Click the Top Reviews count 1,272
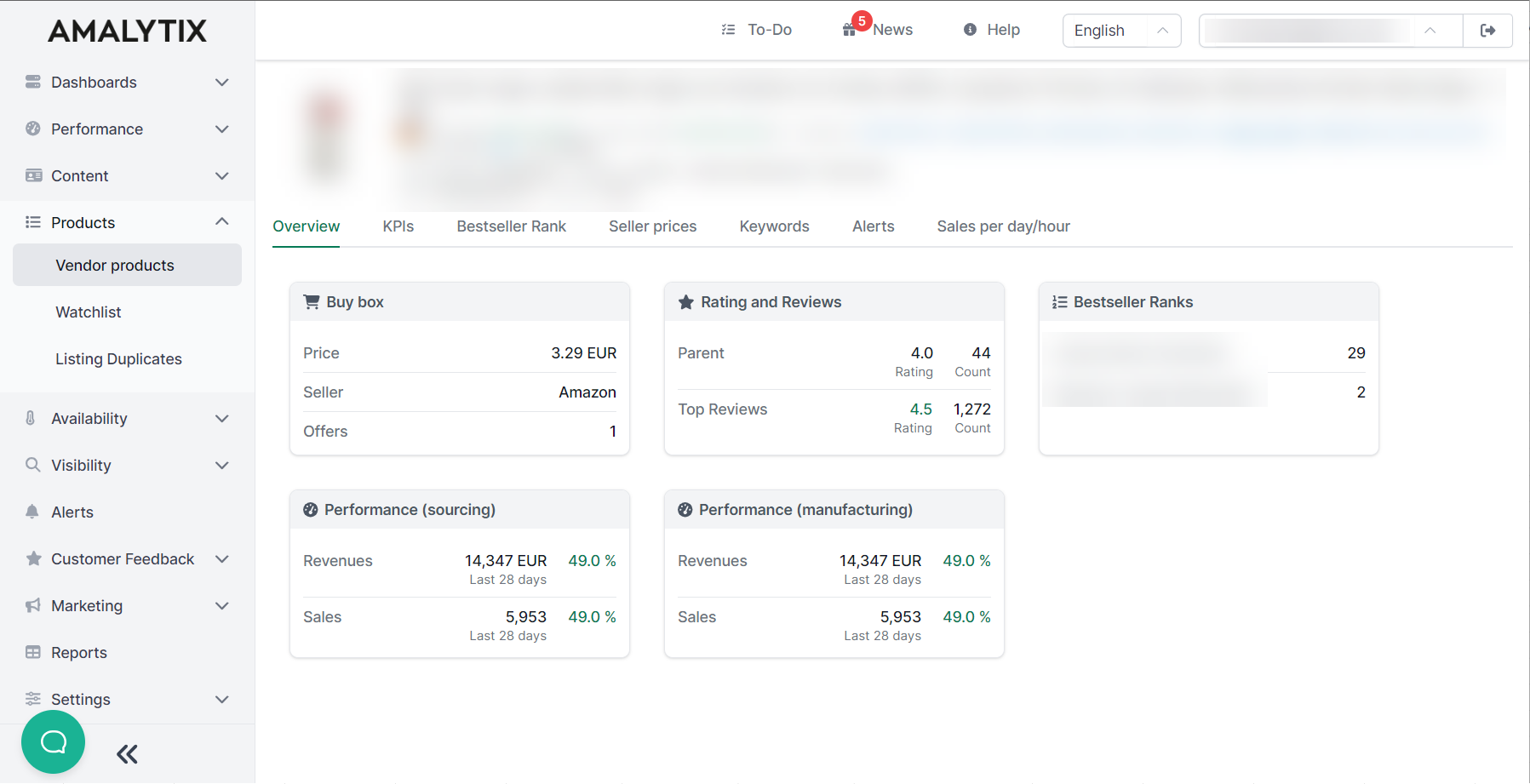Image resolution: width=1530 pixels, height=784 pixels. point(972,409)
